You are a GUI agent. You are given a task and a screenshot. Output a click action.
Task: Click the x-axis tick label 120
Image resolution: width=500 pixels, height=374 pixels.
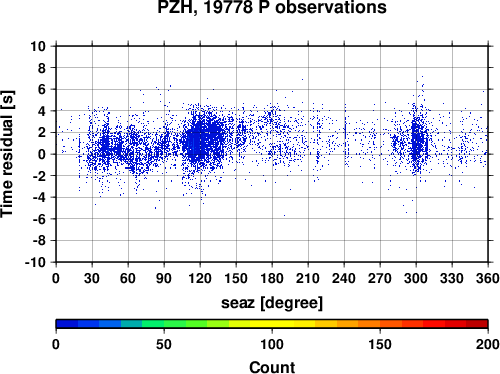(x=200, y=278)
